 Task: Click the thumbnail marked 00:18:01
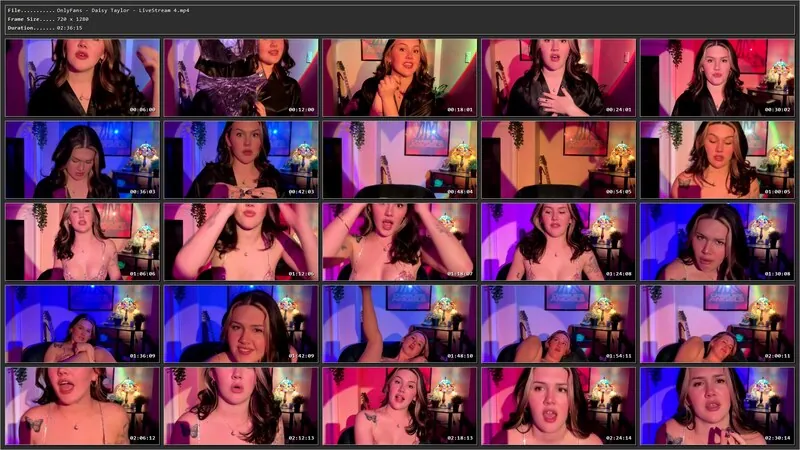[399, 78]
